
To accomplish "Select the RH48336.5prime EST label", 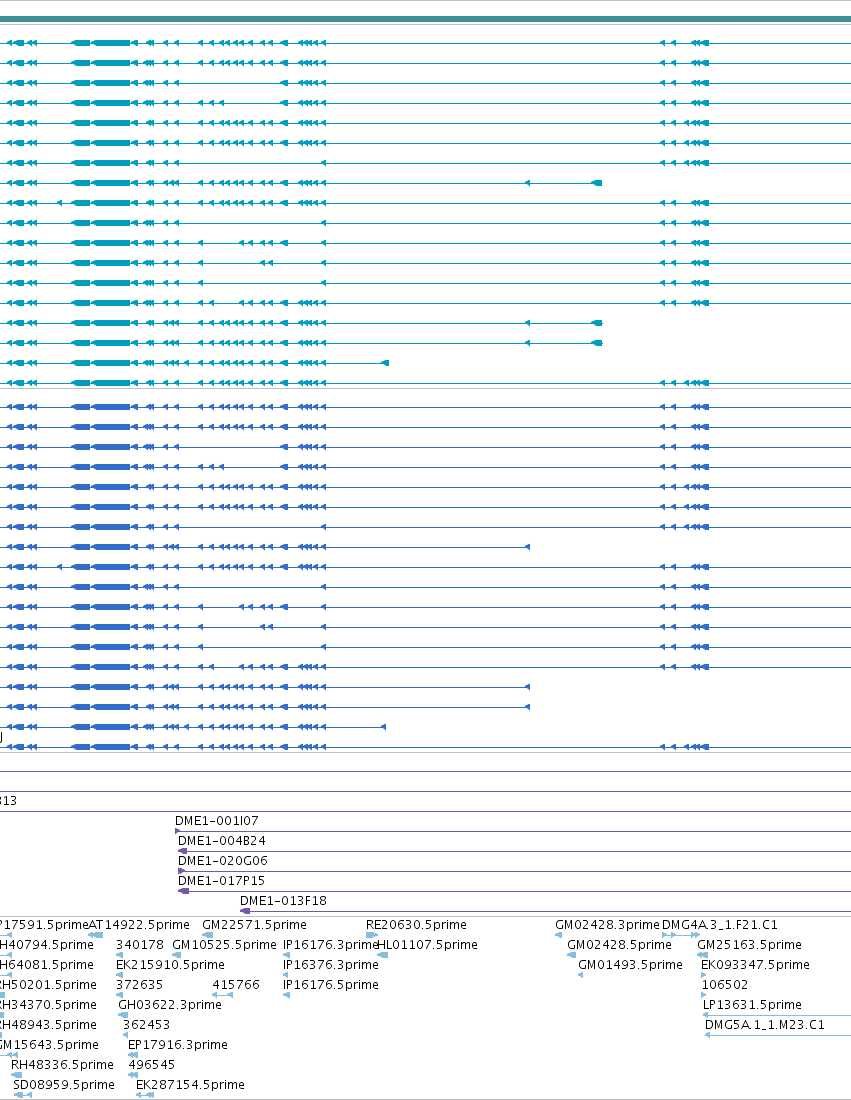I will (x=62, y=1065).
